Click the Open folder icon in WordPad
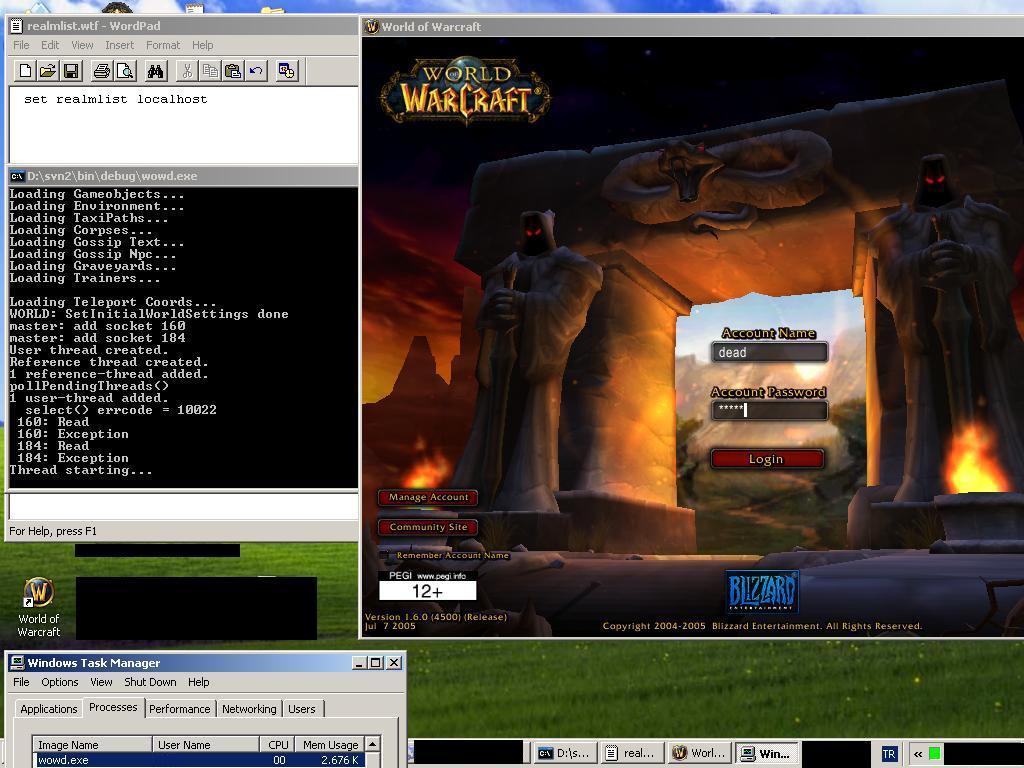Image resolution: width=1024 pixels, height=768 pixels. coord(48,71)
